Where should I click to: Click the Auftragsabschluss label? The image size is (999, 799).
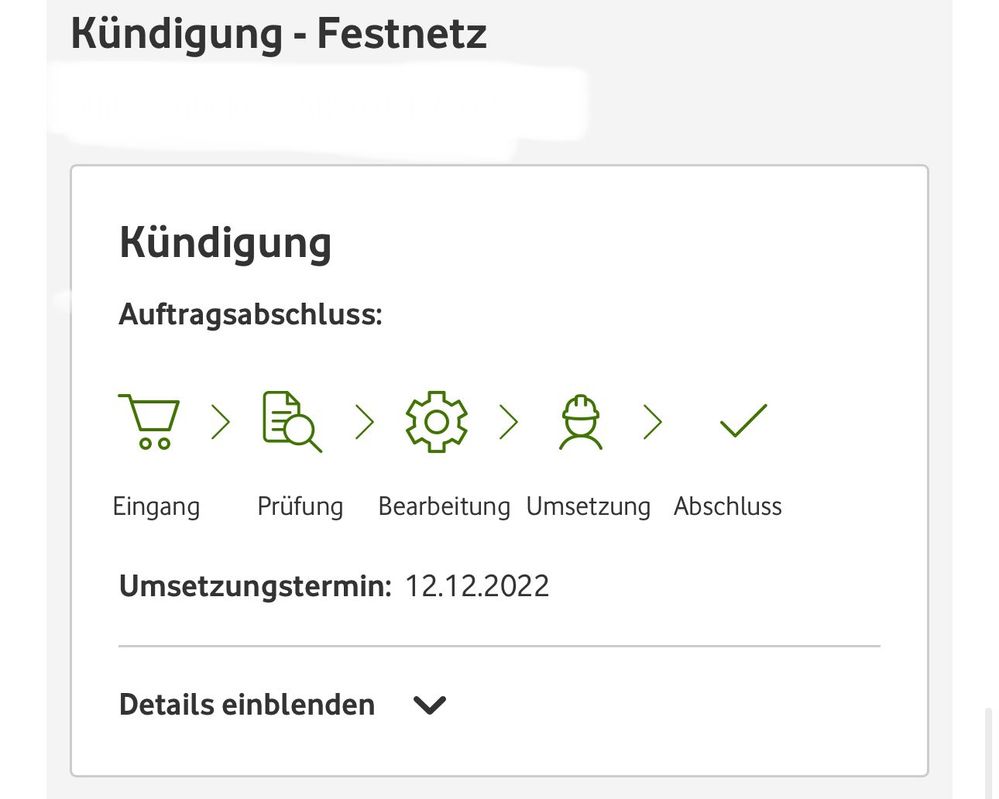[x=251, y=315]
